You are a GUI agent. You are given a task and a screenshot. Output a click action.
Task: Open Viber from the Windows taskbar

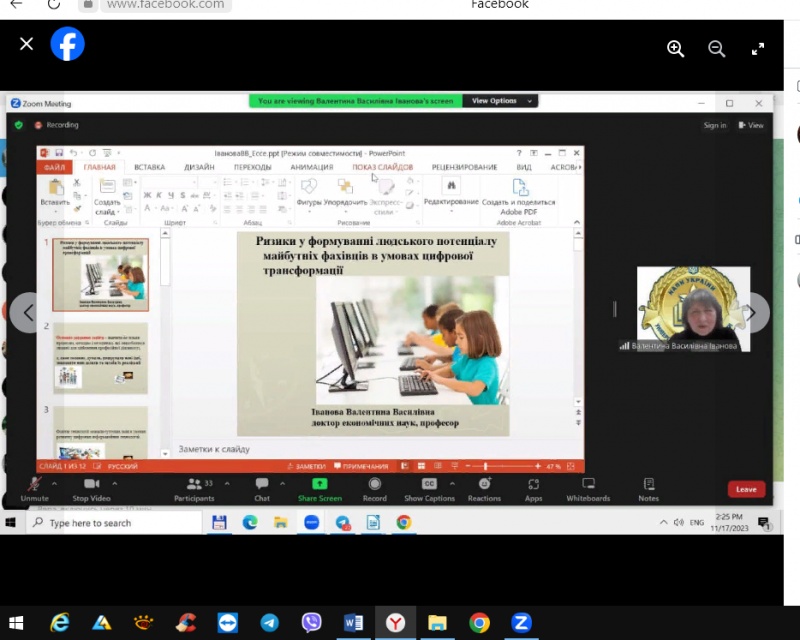pos(311,622)
